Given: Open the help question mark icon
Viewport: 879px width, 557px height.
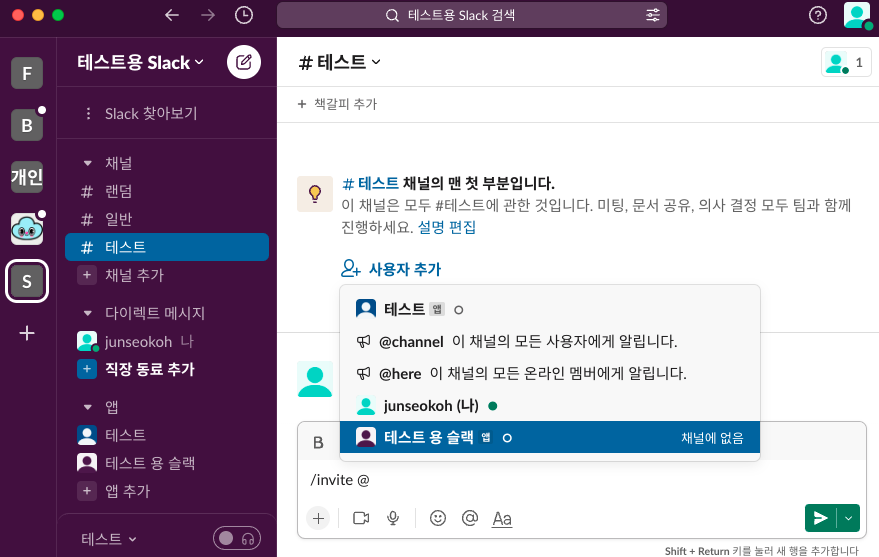Looking at the screenshot, I should pyautogui.click(x=818, y=15).
